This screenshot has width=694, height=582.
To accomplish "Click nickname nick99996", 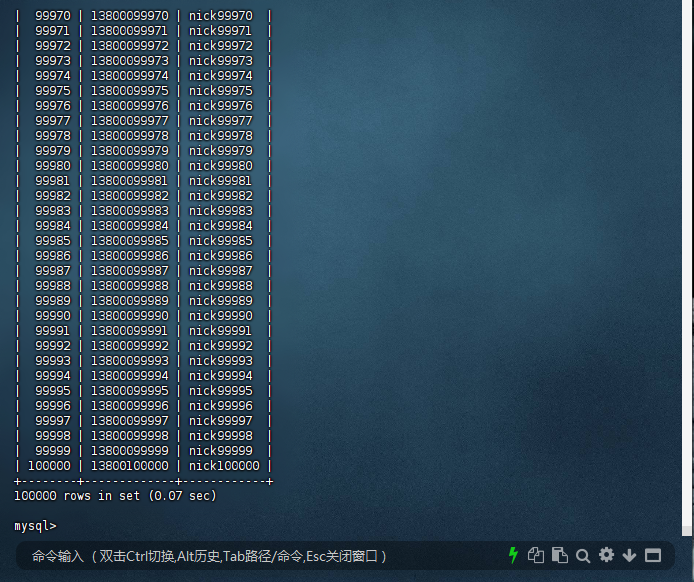I will 221,406.
